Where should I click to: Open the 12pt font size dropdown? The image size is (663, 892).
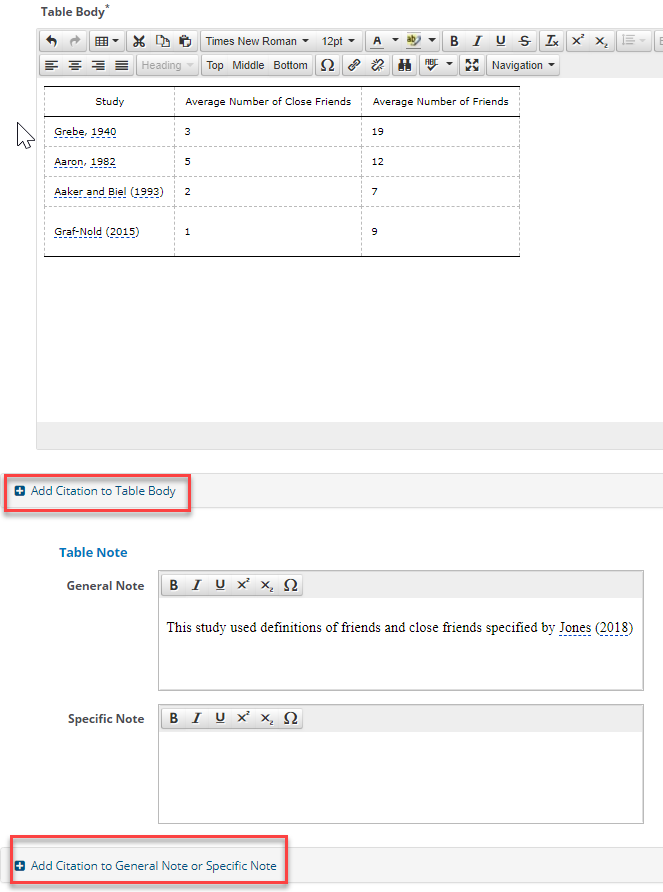(338, 41)
